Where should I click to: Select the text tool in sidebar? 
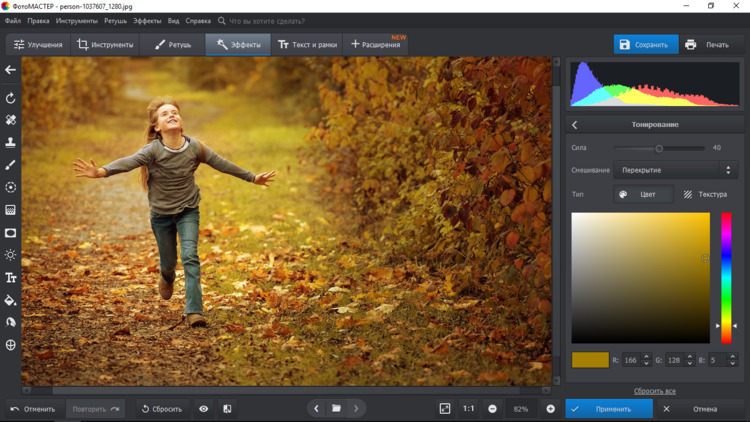11,277
